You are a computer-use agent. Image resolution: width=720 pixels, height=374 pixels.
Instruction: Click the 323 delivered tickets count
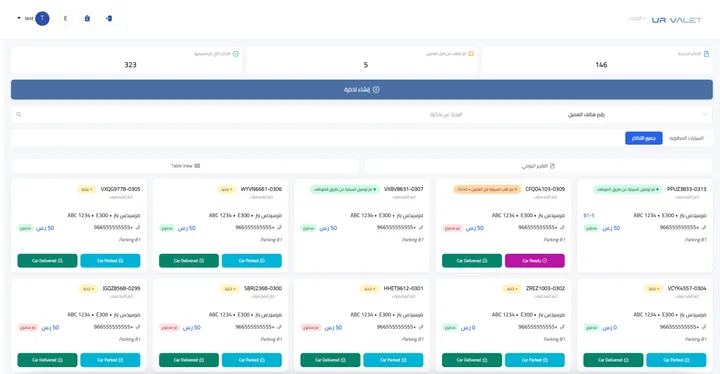130,65
